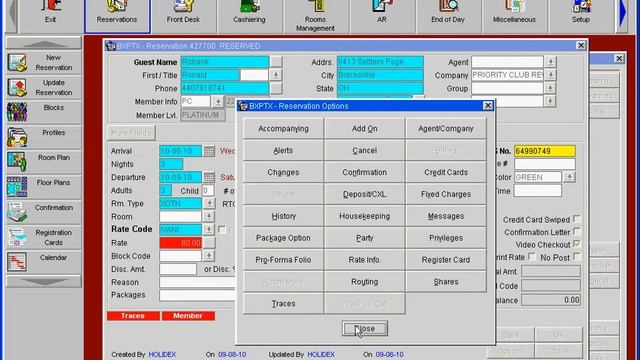Open the Housekeeping option

(x=364, y=216)
